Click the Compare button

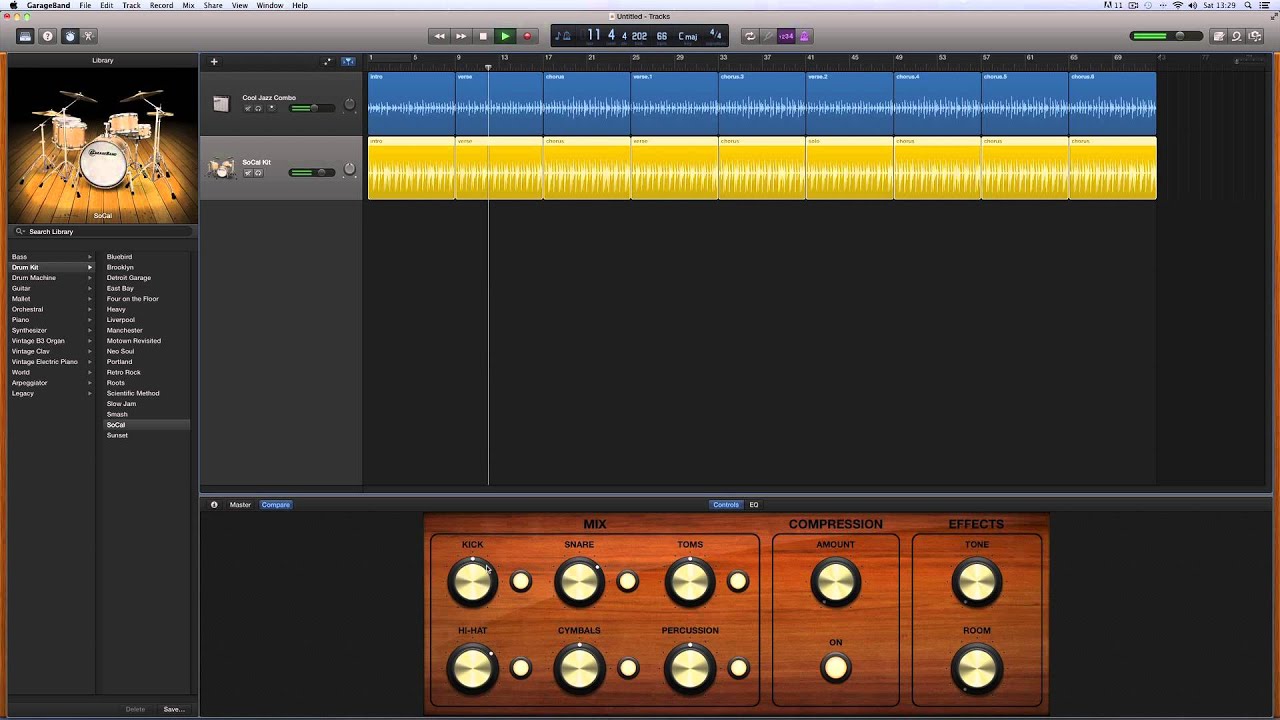[276, 505]
